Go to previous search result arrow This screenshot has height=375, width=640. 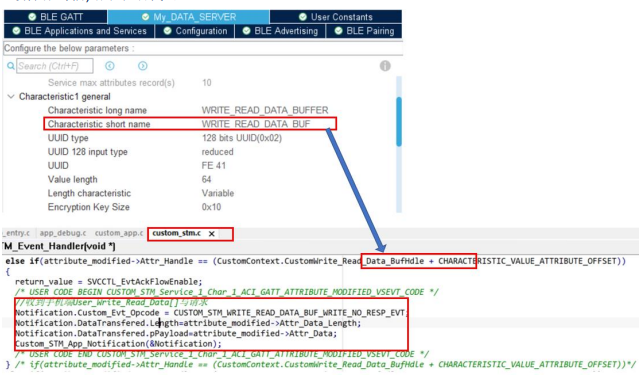110,66
